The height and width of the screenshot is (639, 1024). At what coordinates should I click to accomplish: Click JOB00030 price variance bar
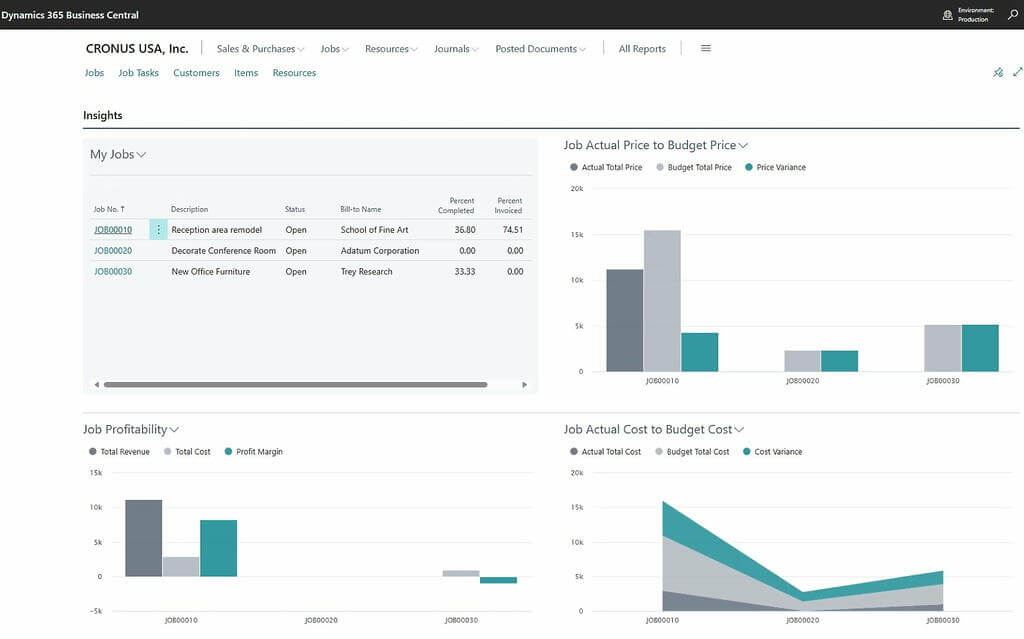[x=980, y=348]
